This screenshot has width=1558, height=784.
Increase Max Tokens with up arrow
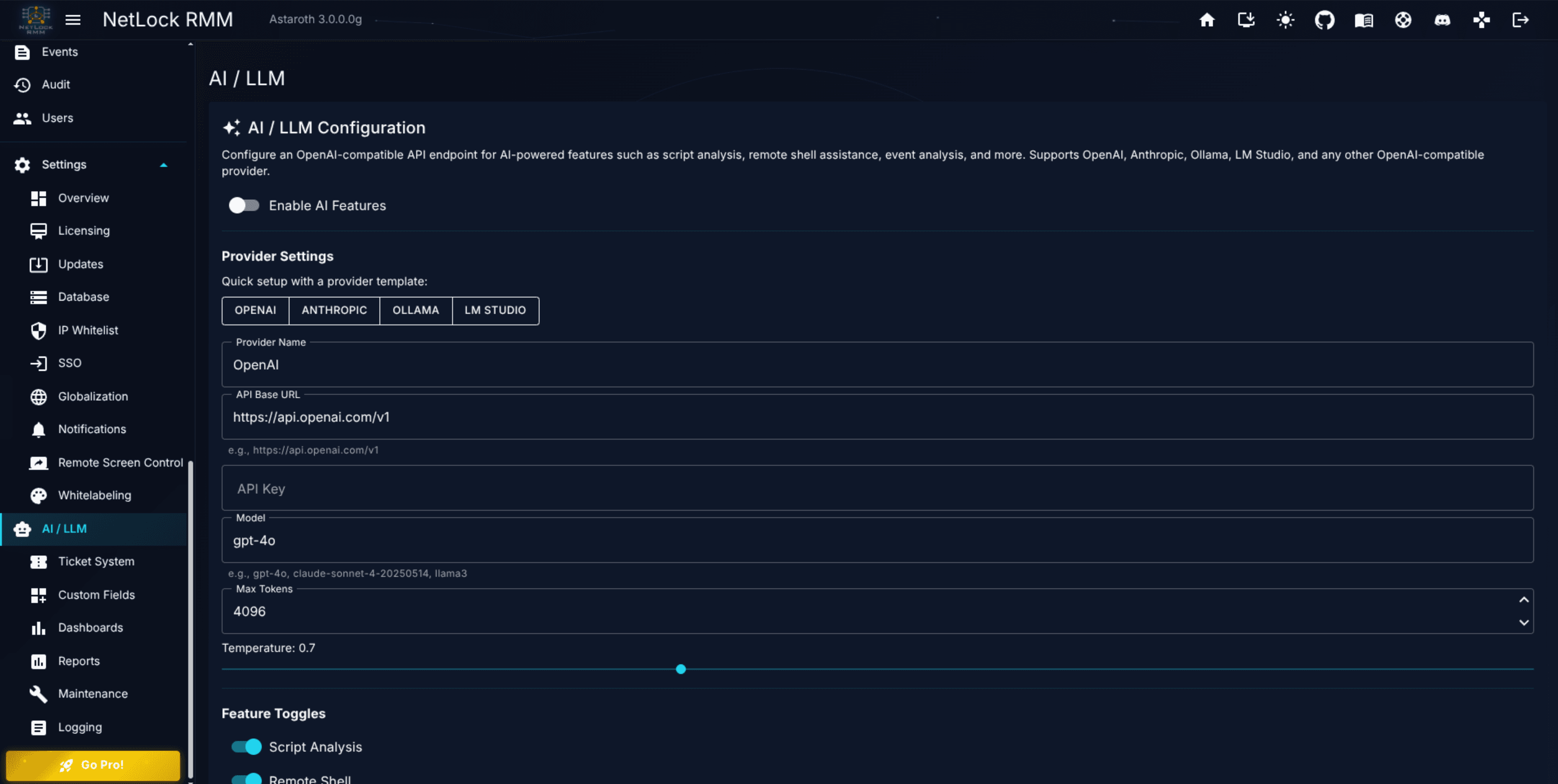tap(1524, 599)
